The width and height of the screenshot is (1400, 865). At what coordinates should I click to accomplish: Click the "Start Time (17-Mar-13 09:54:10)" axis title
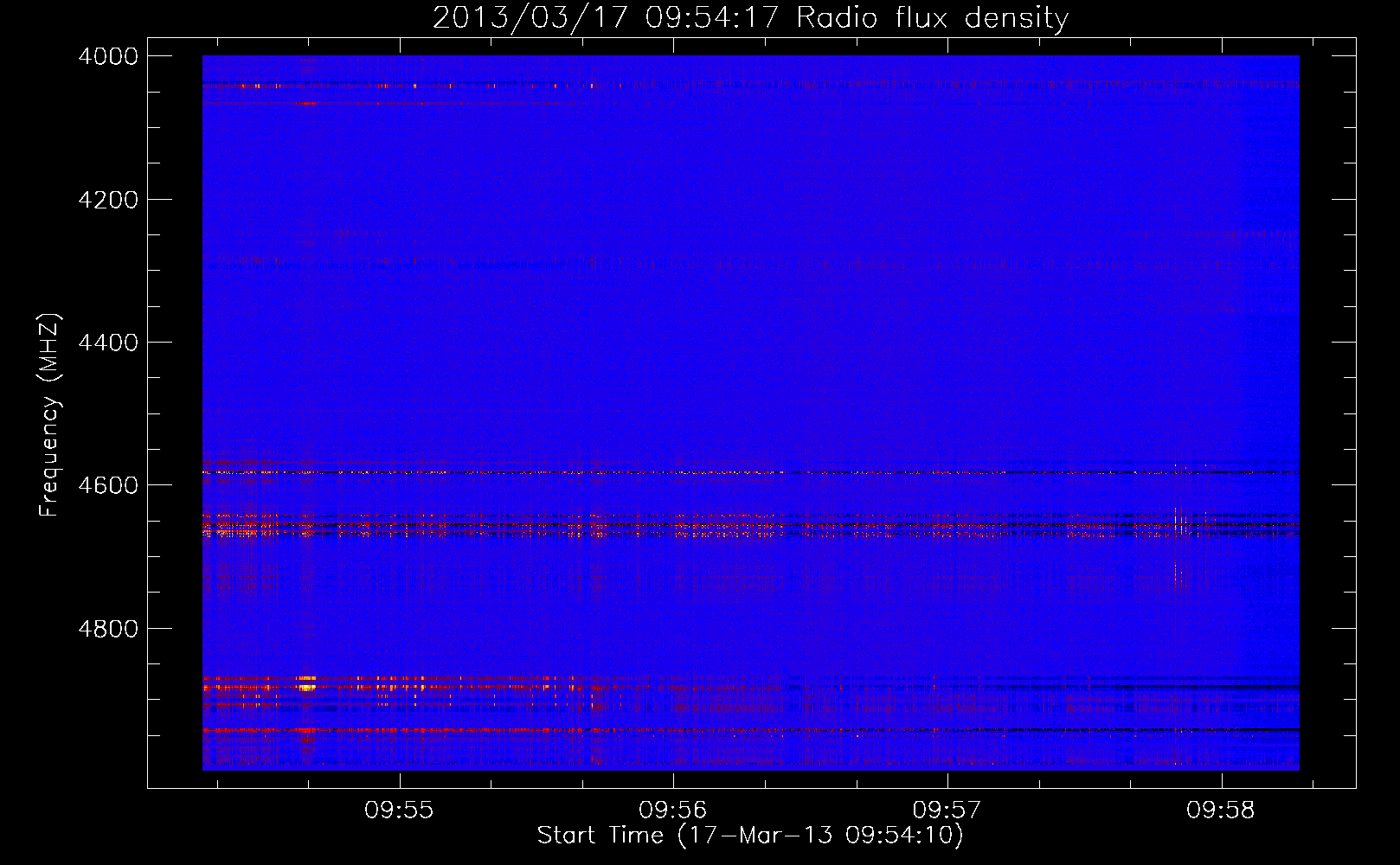coord(750,836)
